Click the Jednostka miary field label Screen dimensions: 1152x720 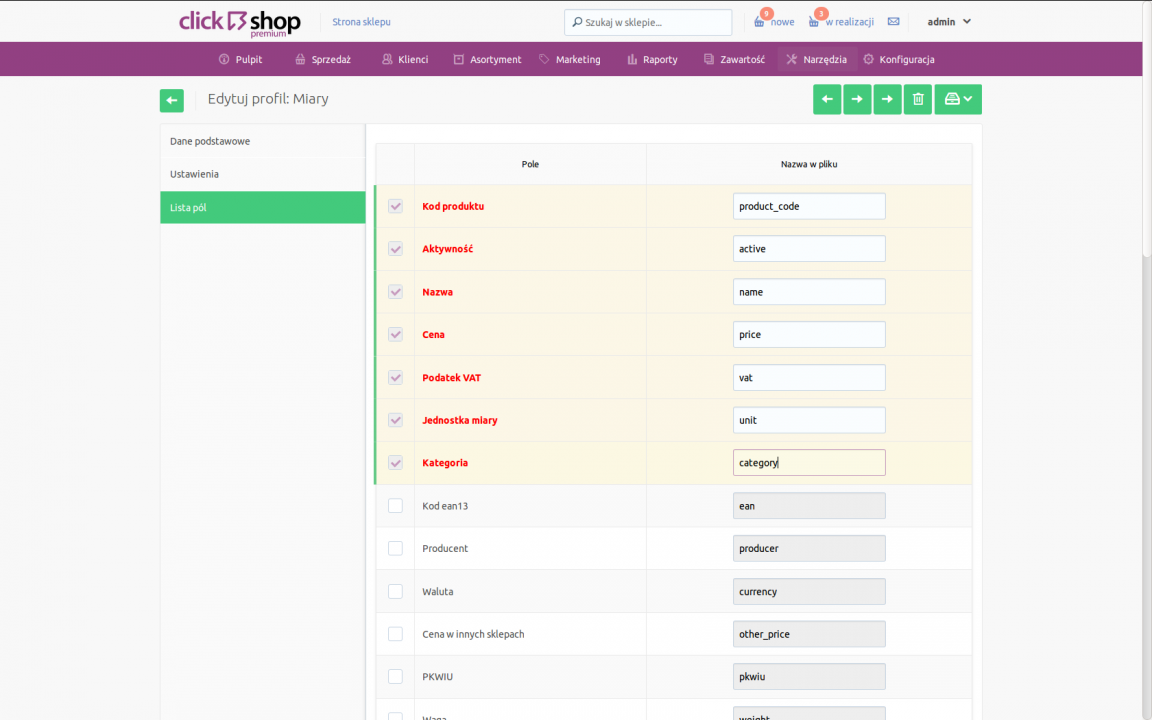pyautogui.click(x=460, y=420)
